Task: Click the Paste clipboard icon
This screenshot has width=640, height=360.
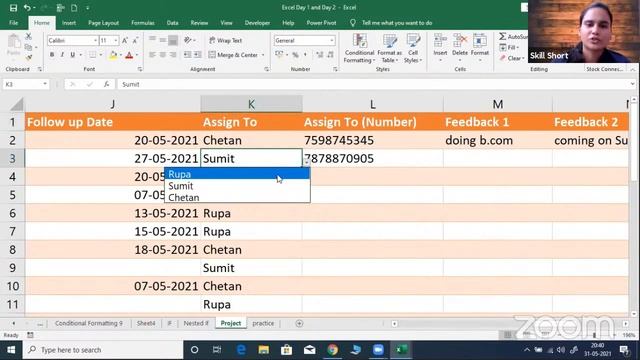Action: (x=13, y=42)
